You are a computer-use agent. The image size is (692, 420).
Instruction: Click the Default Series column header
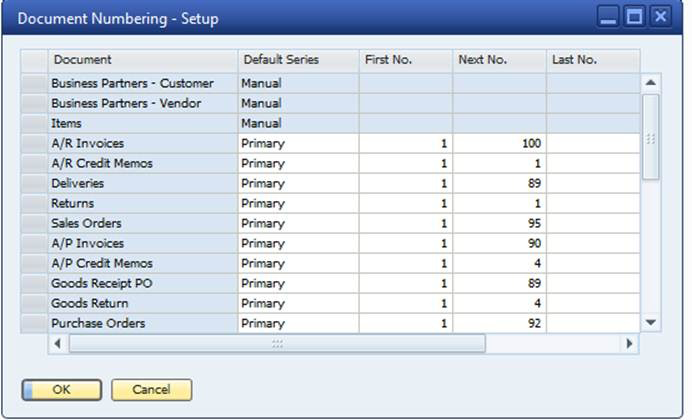(298, 60)
